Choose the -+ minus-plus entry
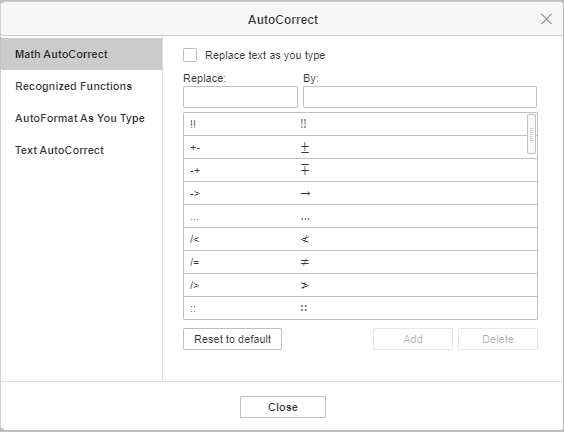This screenshot has height=432, width=564. (360, 170)
